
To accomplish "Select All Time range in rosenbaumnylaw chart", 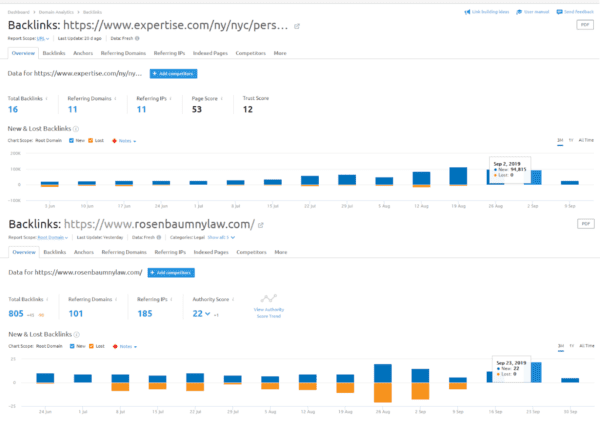I will pos(587,346).
